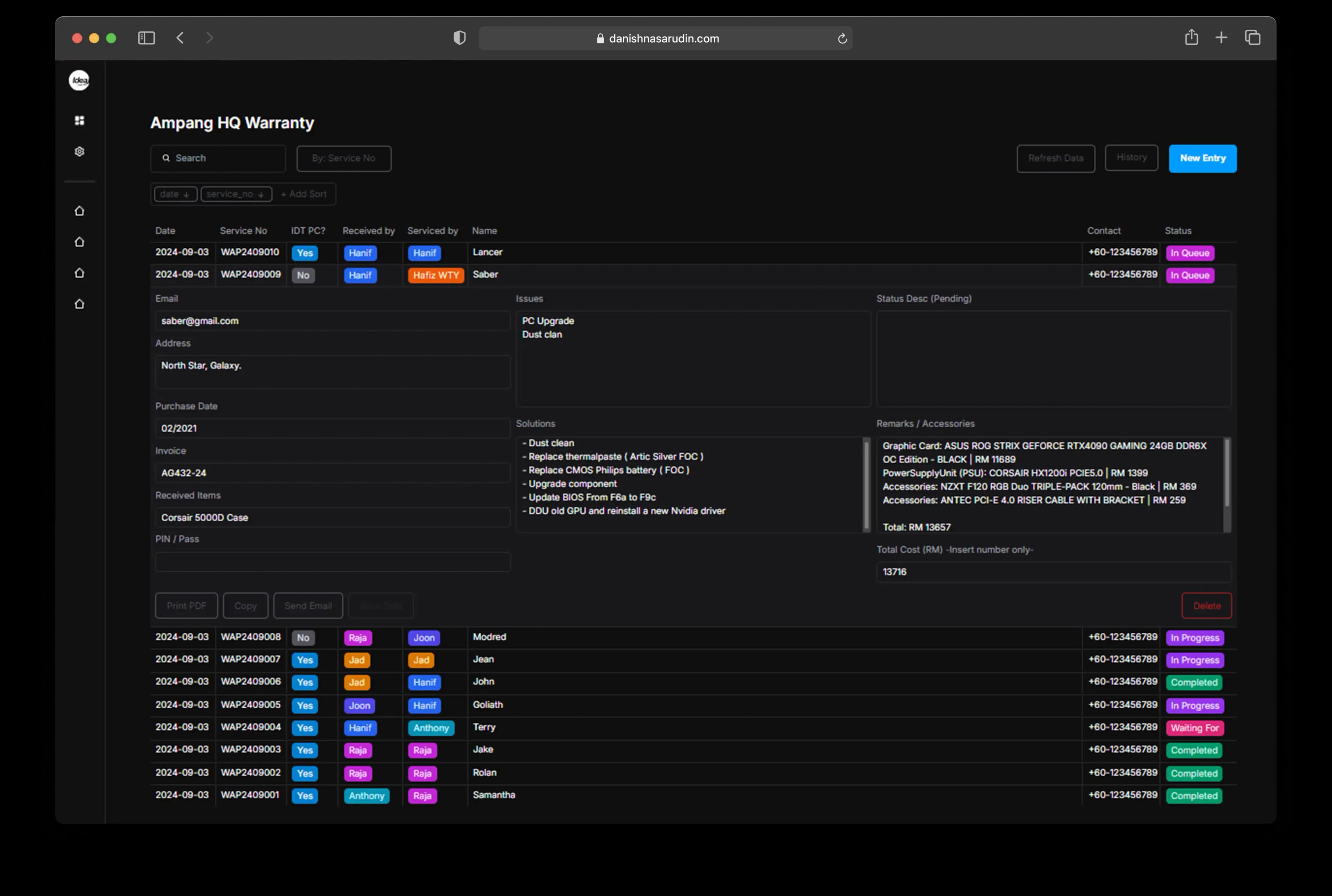This screenshot has width=1332, height=896.
Task: Click the Serviced by column header
Action: click(433, 231)
